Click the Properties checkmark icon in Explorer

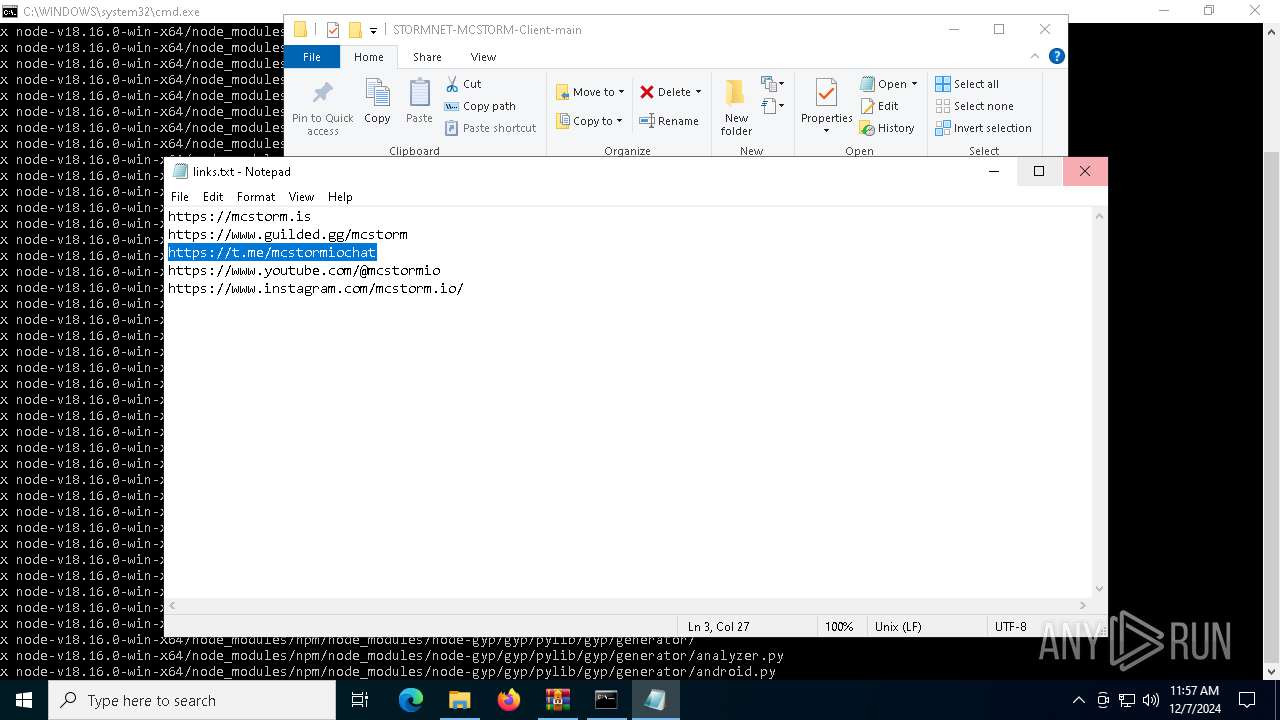coord(826,95)
